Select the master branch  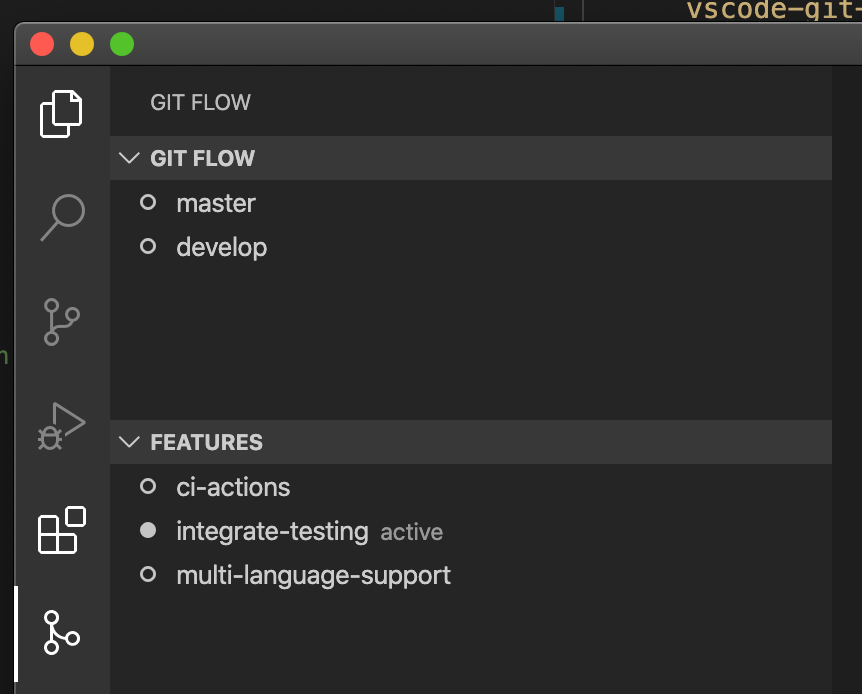click(x=216, y=203)
